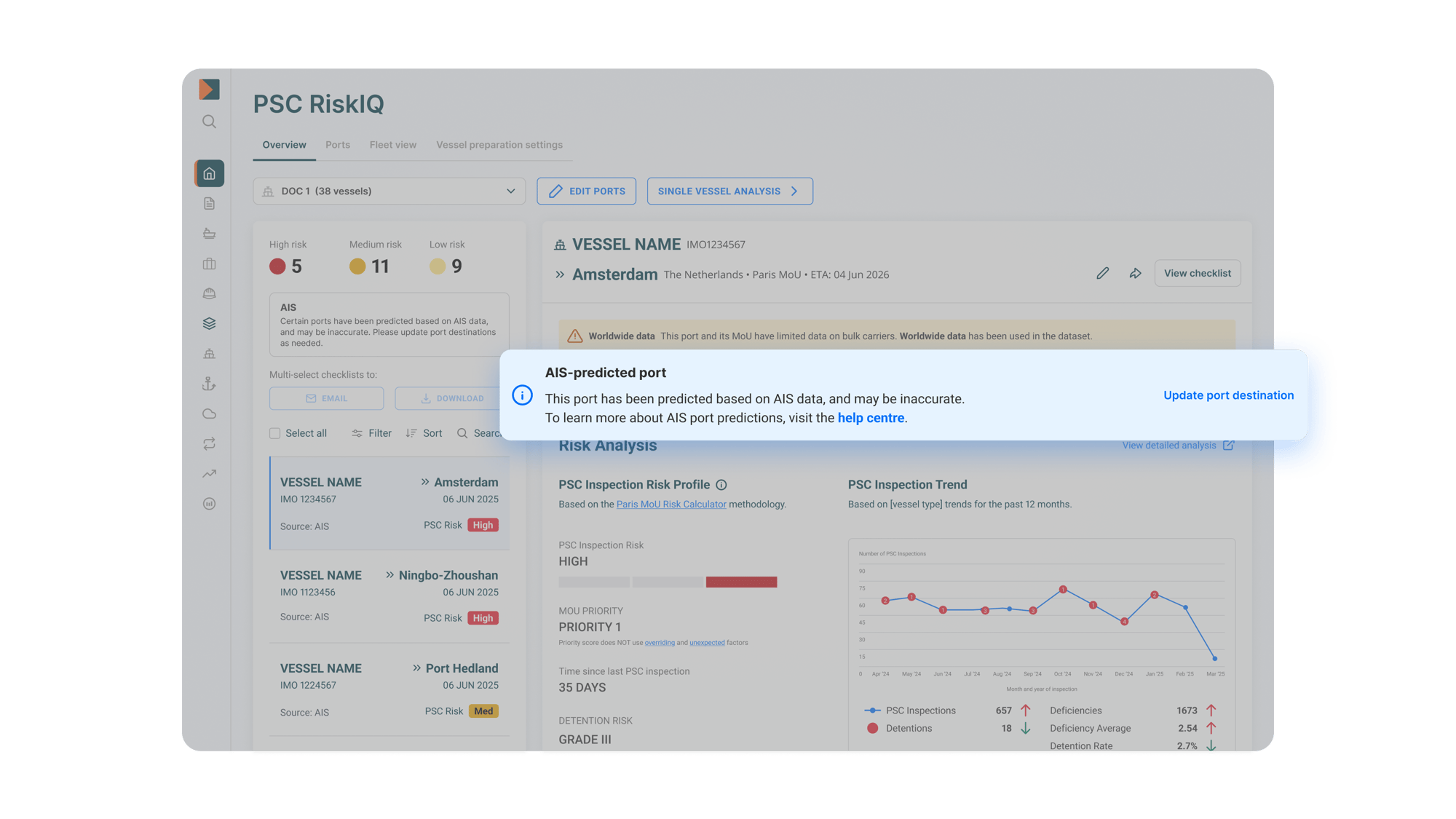Click the vessel icon beside VESSEL NAME heading
The width and height of the screenshot is (1456, 819).
coord(560,245)
